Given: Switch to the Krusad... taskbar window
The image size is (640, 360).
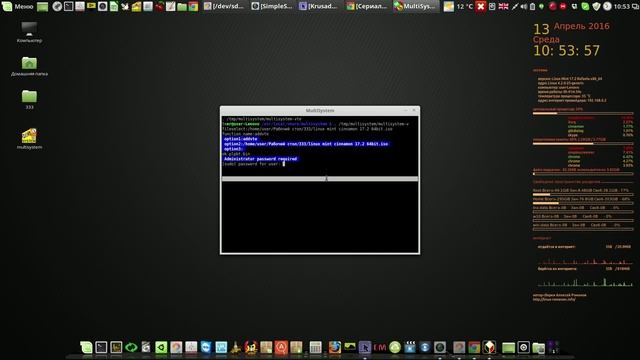Looking at the screenshot, I should pyautogui.click(x=319, y=6).
